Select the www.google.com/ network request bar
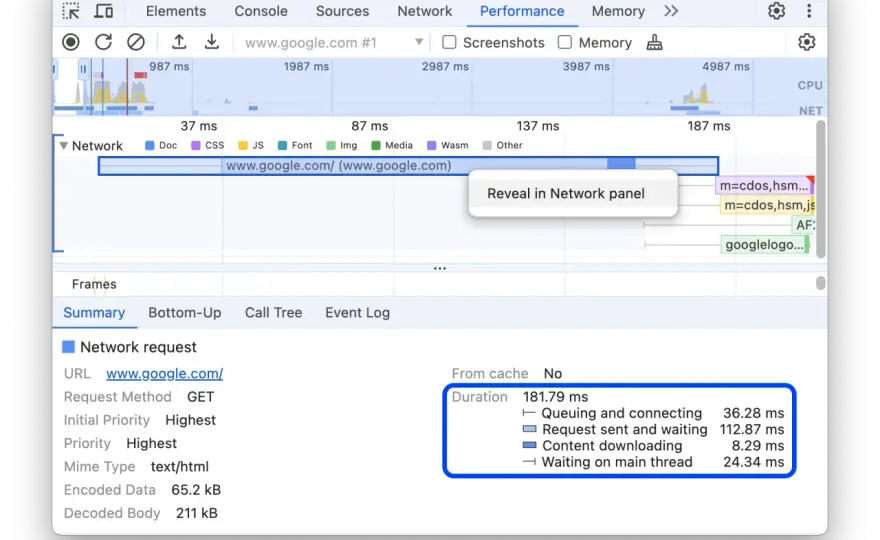The image size is (880, 540). 408,166
